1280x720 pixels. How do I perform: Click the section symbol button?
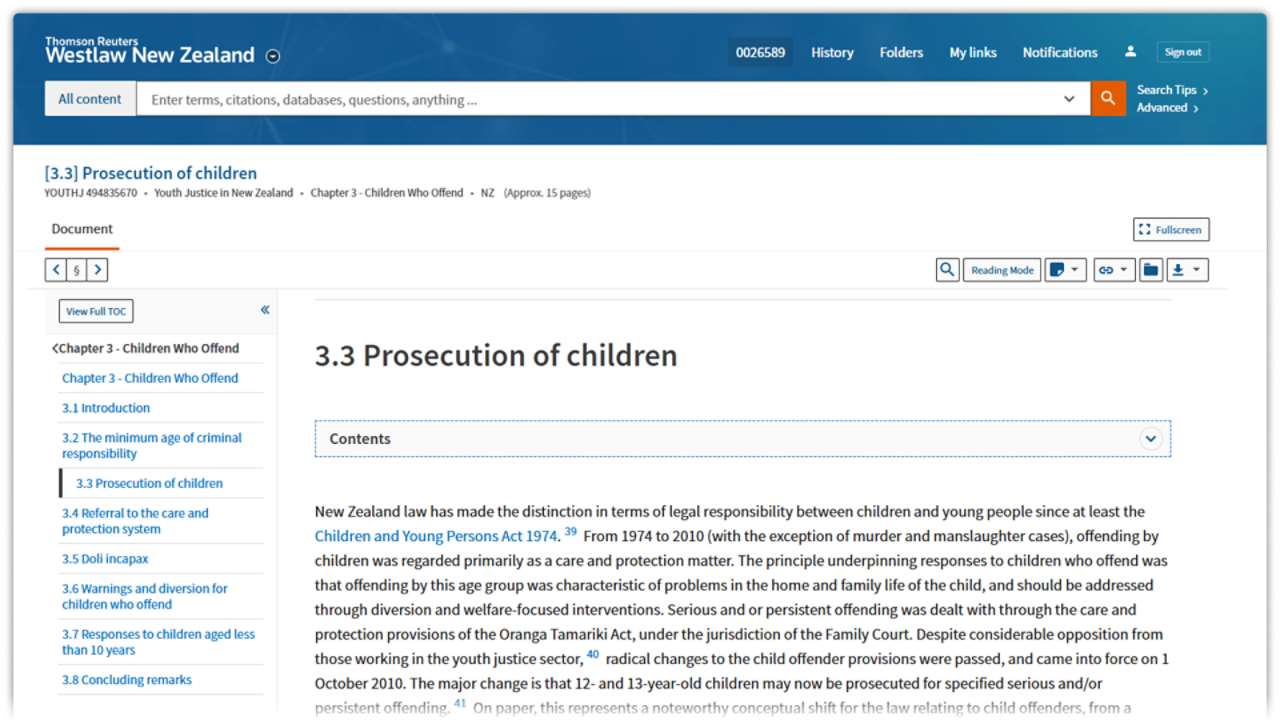coord(76,270)
